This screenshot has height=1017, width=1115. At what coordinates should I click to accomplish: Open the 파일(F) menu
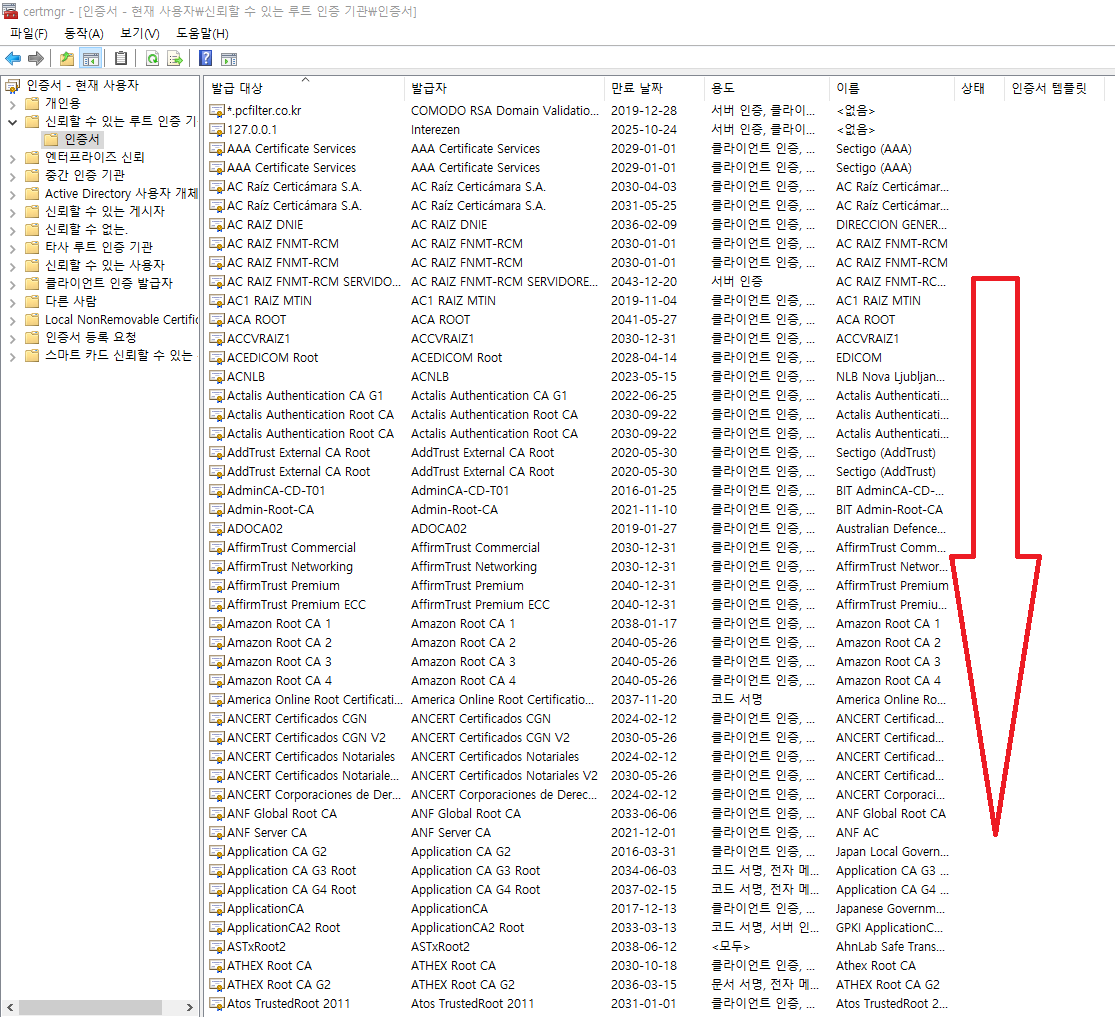[x=28, y=33]
